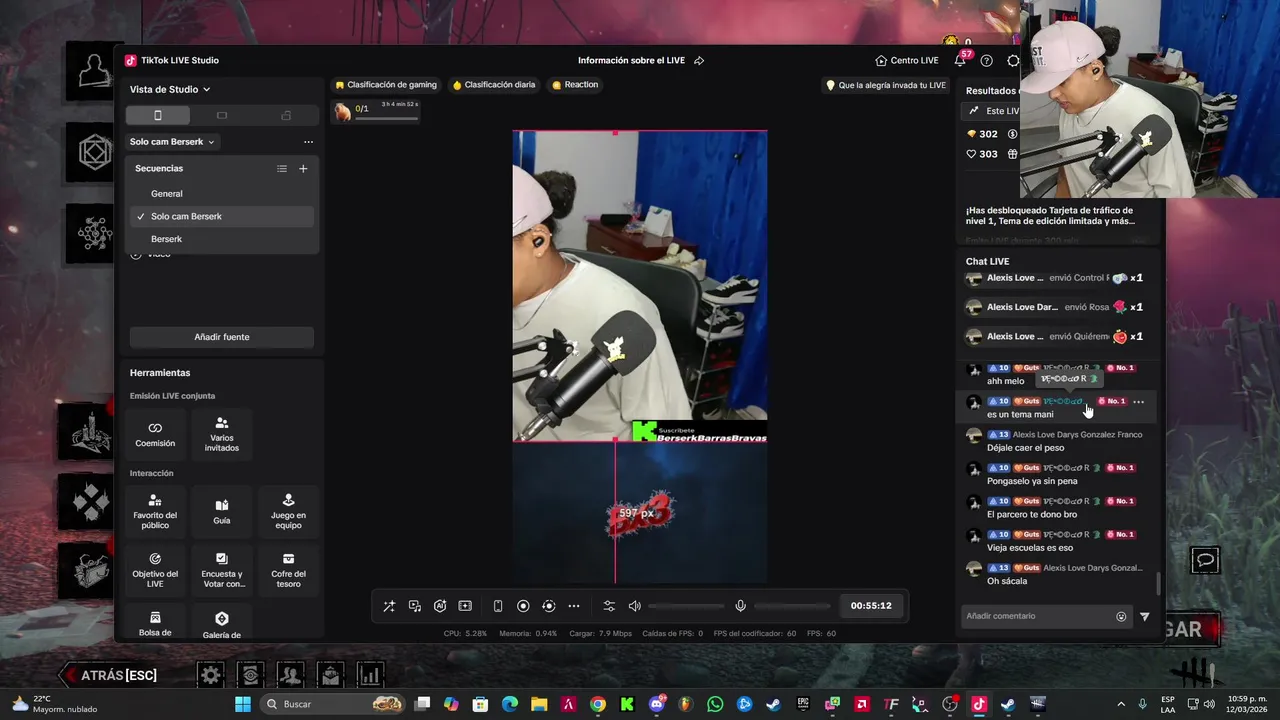Click the Buscar taskbar search box

point(333,704)
